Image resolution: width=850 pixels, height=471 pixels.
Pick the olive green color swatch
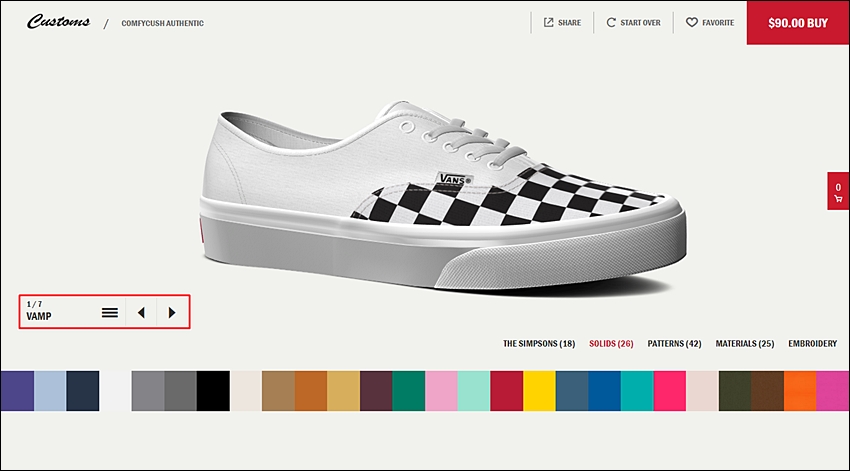click(735, 391)
